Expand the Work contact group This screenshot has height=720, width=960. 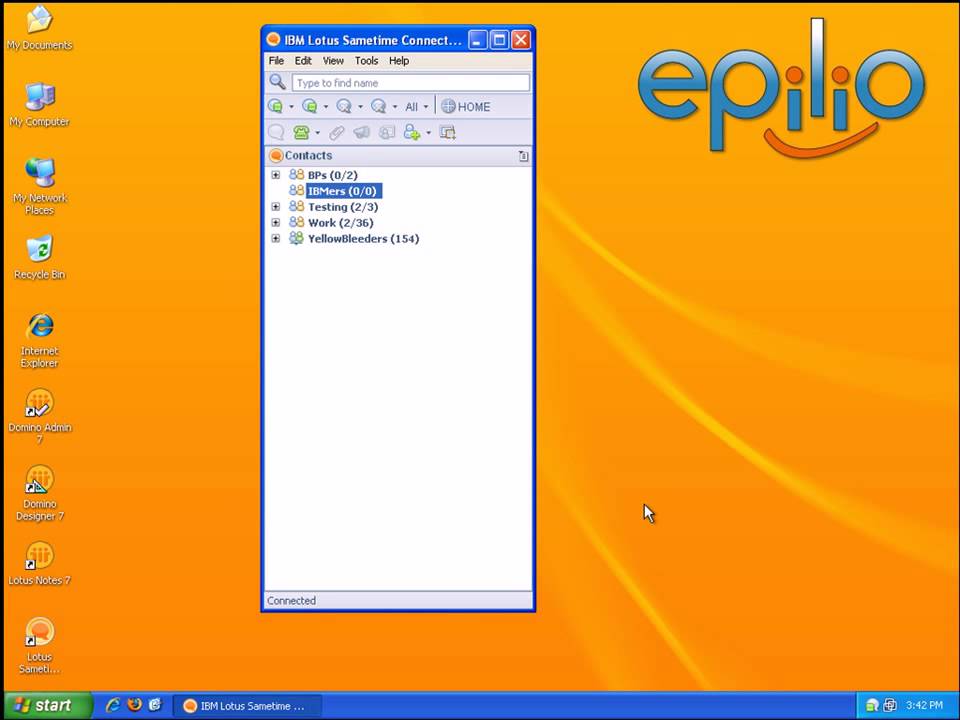(276, 223)
